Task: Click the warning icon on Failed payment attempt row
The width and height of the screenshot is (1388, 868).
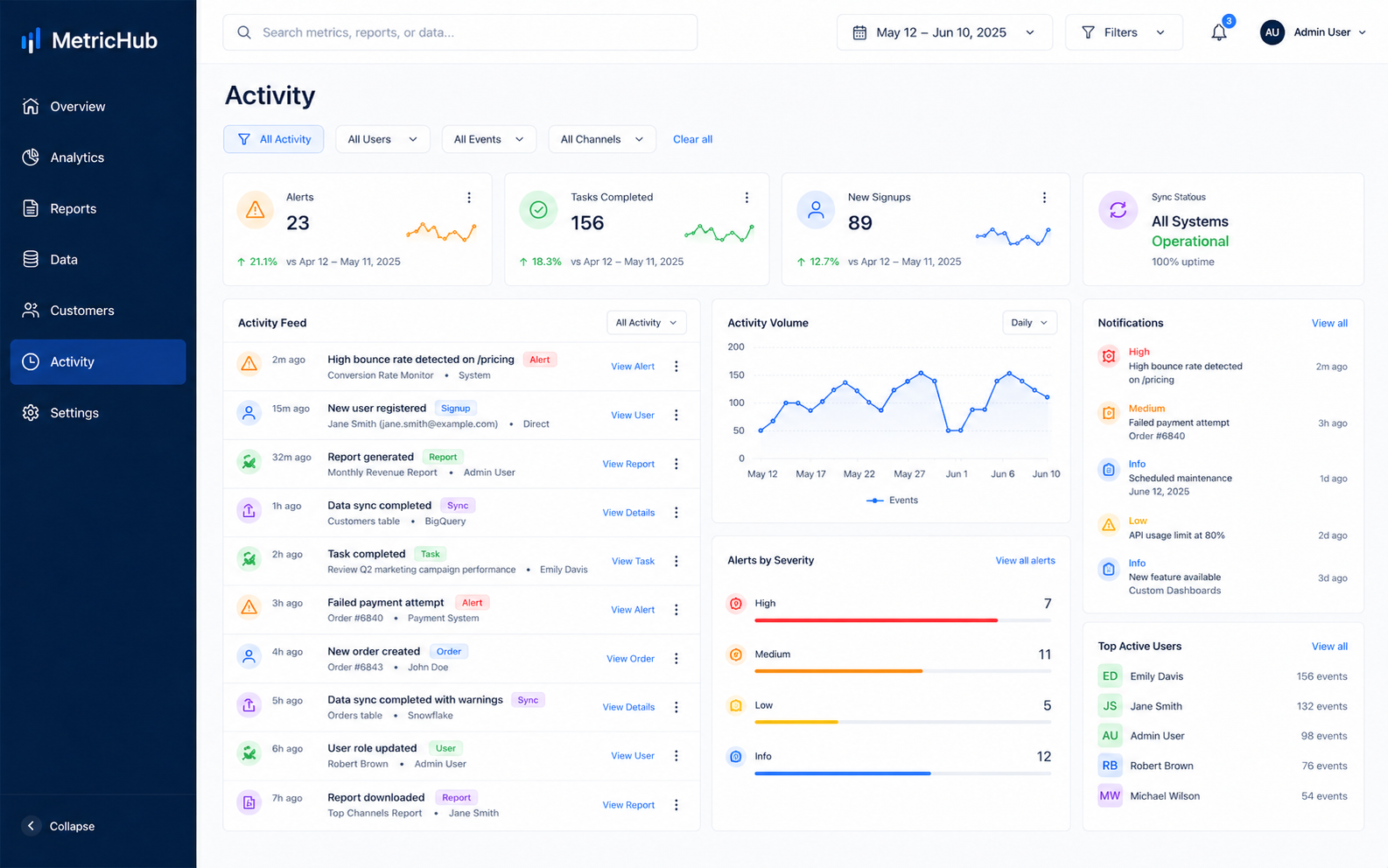Action: coord(249,606)
